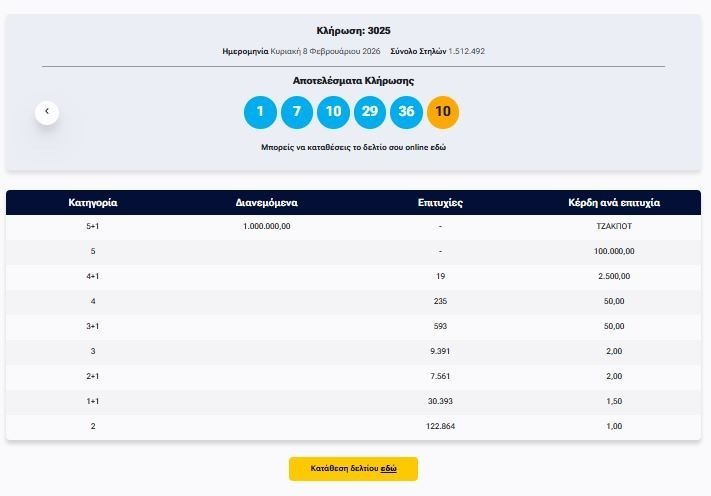Open the online εδώ link under results

point(438,147)
